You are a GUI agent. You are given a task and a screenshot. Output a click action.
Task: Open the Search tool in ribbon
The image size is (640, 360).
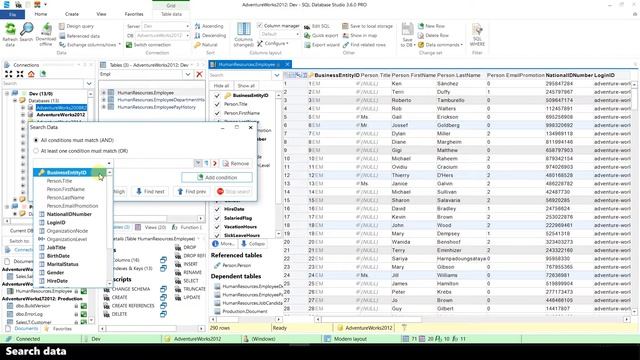(x=27, y=32)
